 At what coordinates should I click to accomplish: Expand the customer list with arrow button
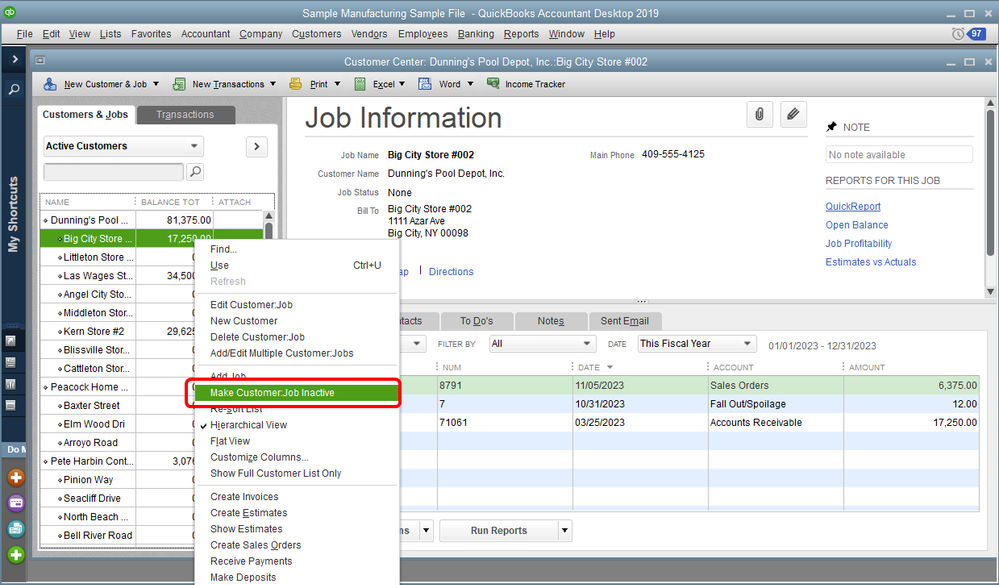(x=257, y=147)
